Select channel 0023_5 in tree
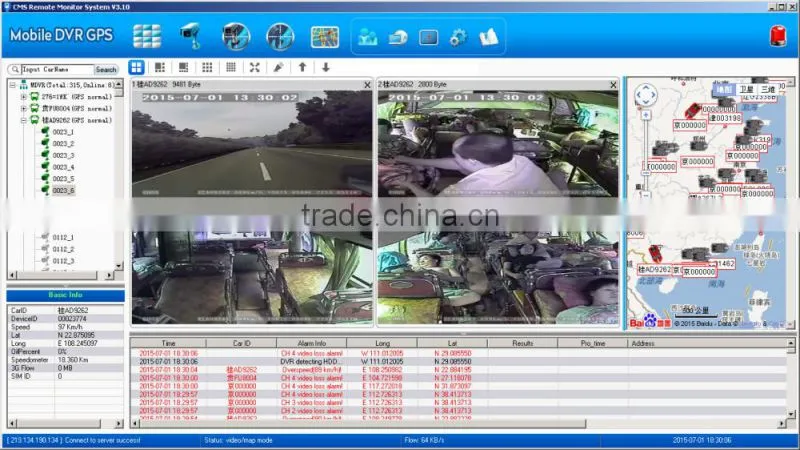Screen dimensions: 800x450 63,179
